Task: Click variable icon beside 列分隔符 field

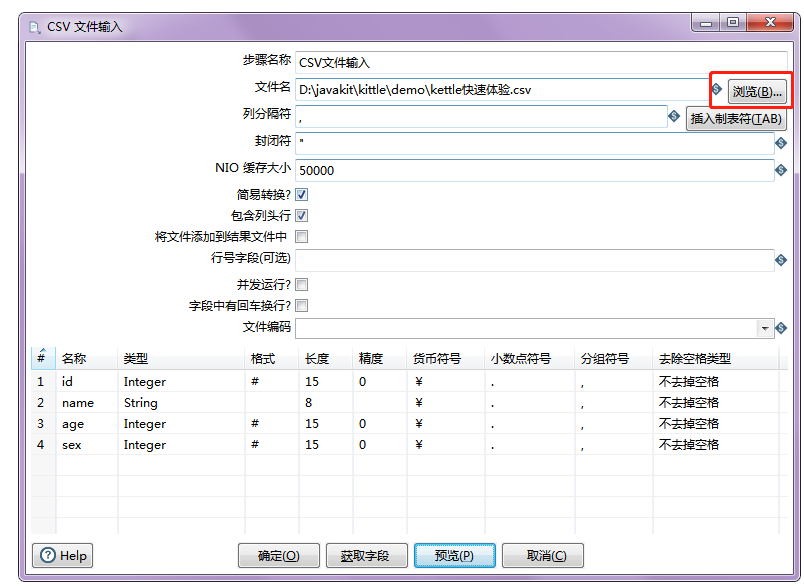Action: coord(674,116)
